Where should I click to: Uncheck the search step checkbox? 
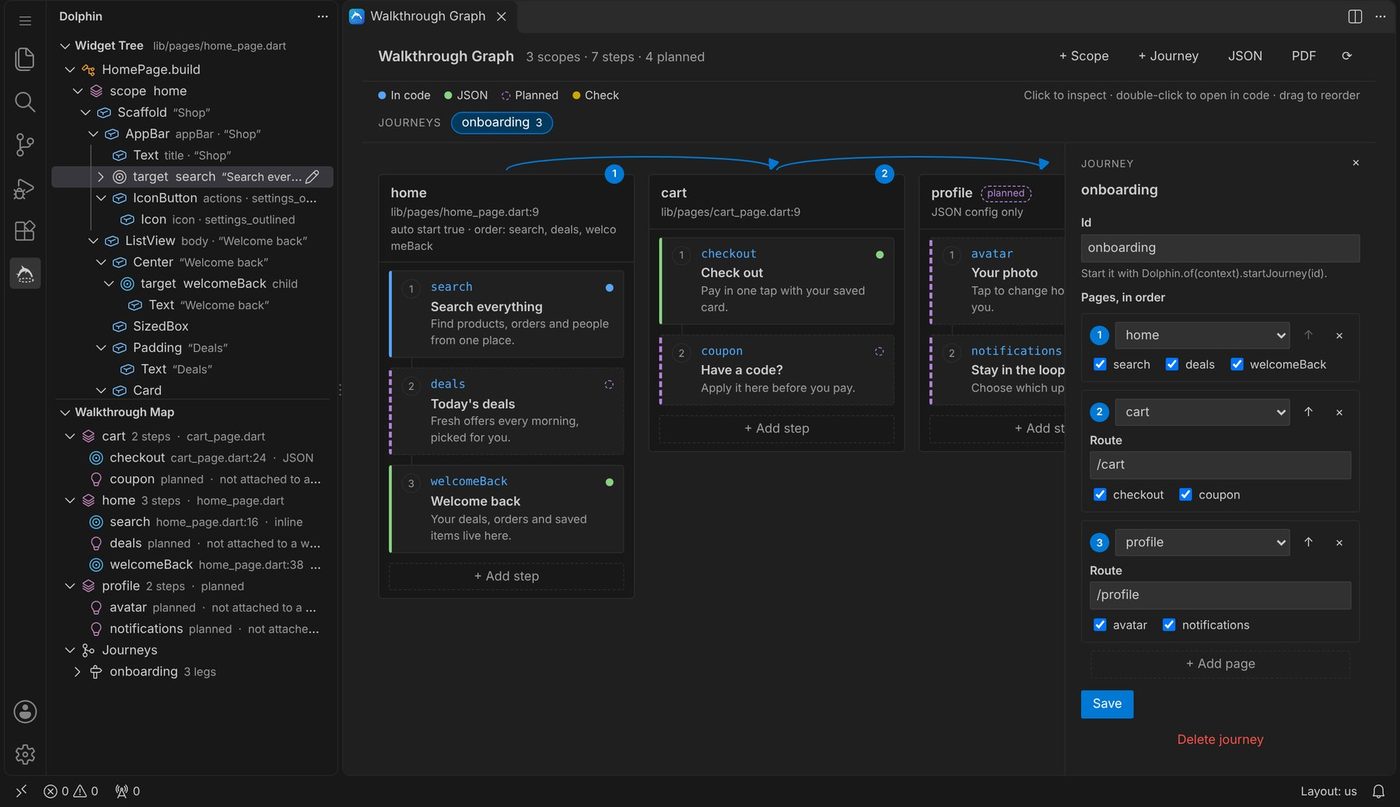[x=1100, y=364]
